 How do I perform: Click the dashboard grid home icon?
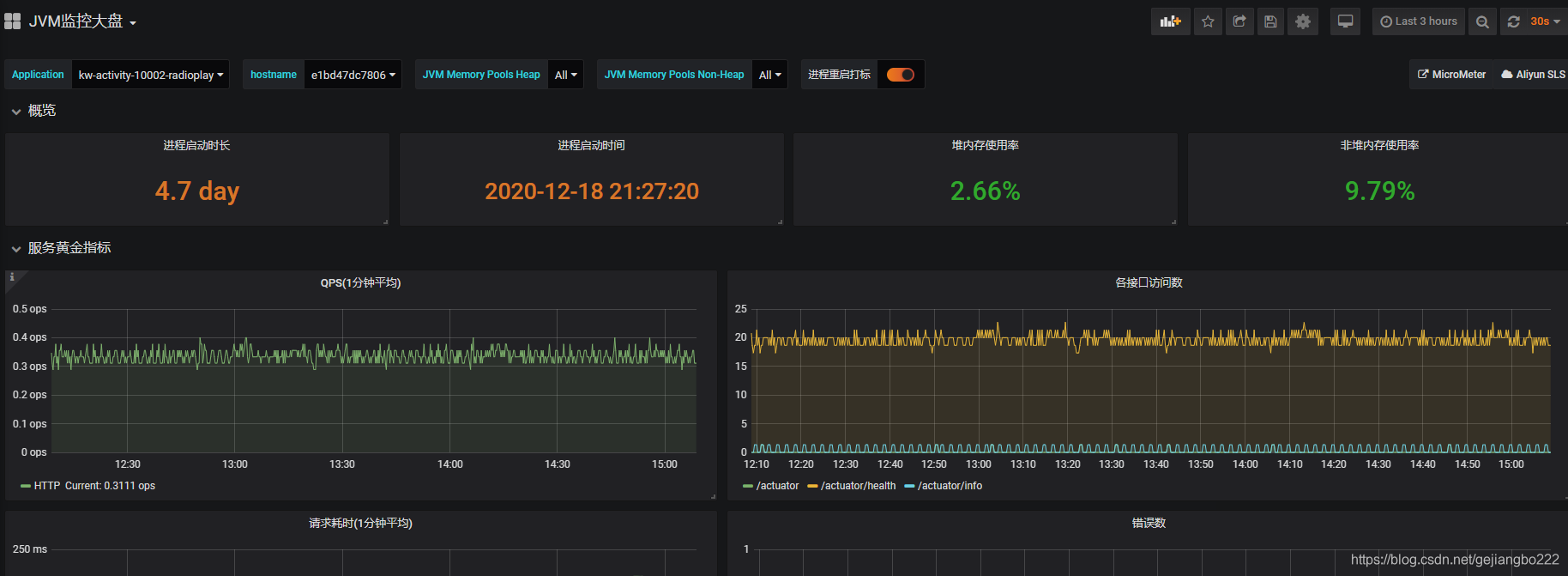[12, 21]
